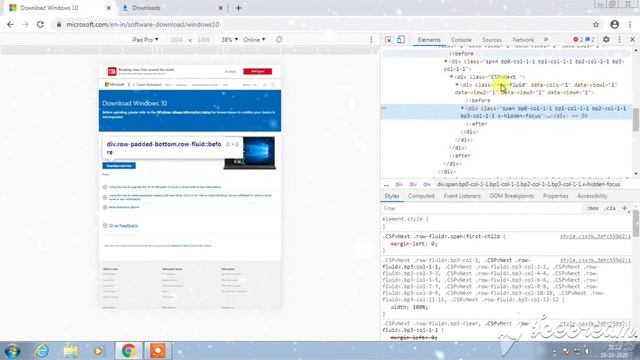640x360 pixels.
Task: Open File Explorer from taskbar
Action: coord(71,351)
